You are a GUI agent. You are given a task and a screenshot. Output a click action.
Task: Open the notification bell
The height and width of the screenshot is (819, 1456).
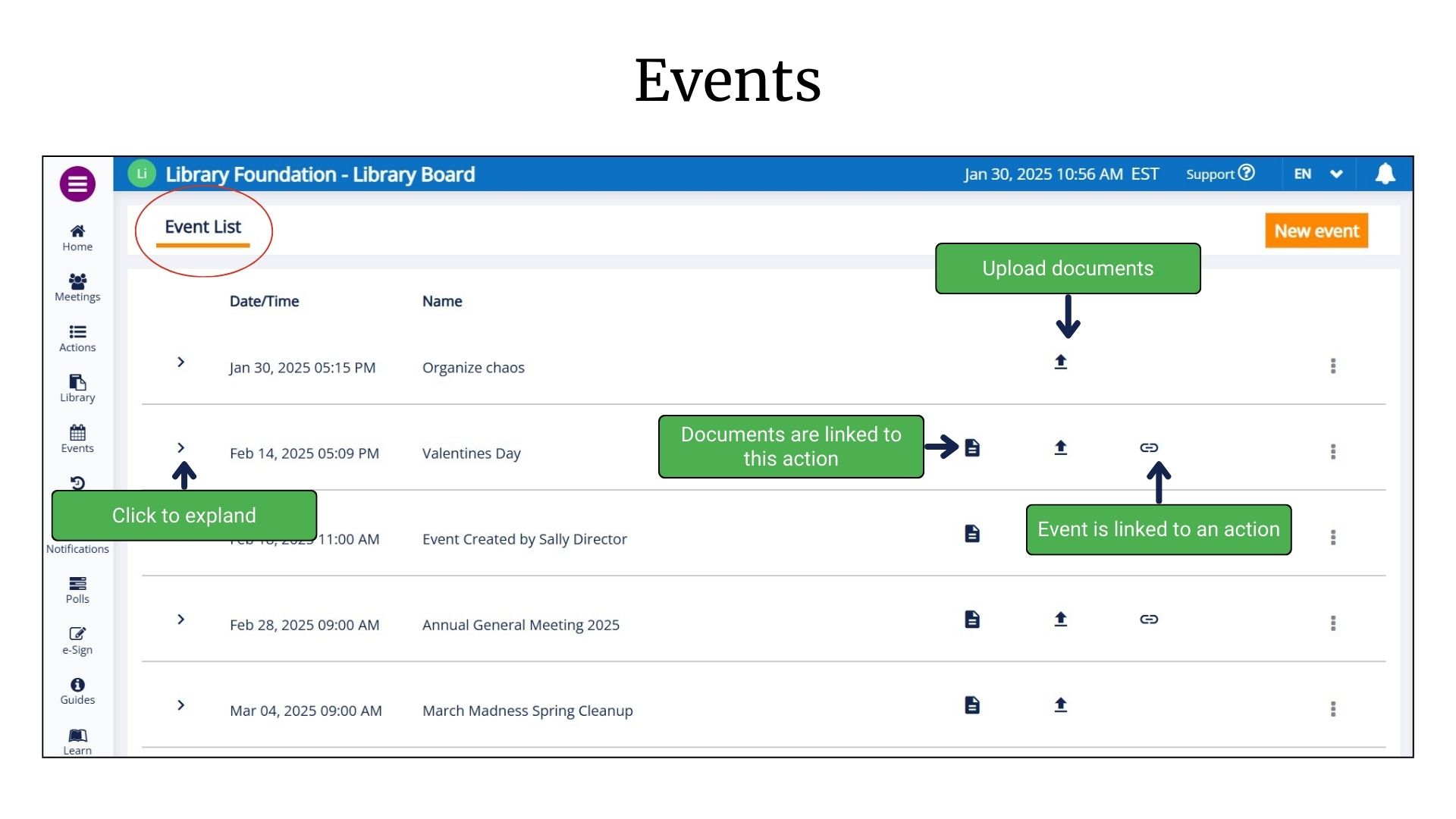coord(1385,174)
